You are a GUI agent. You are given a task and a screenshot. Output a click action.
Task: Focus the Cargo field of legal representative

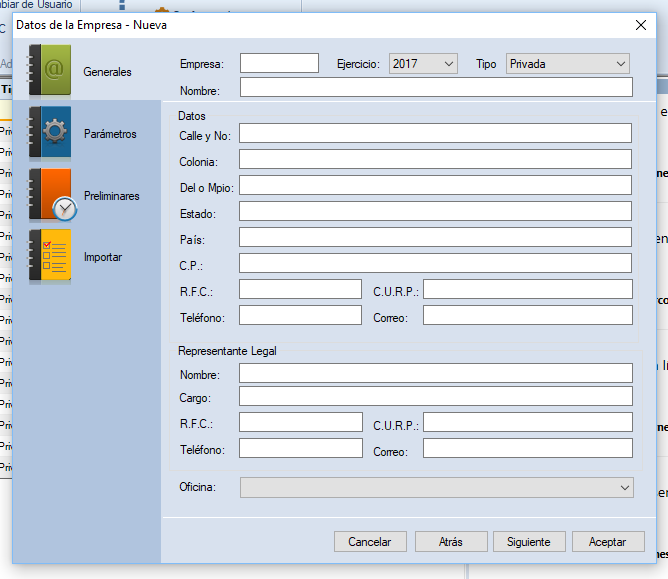435,397
